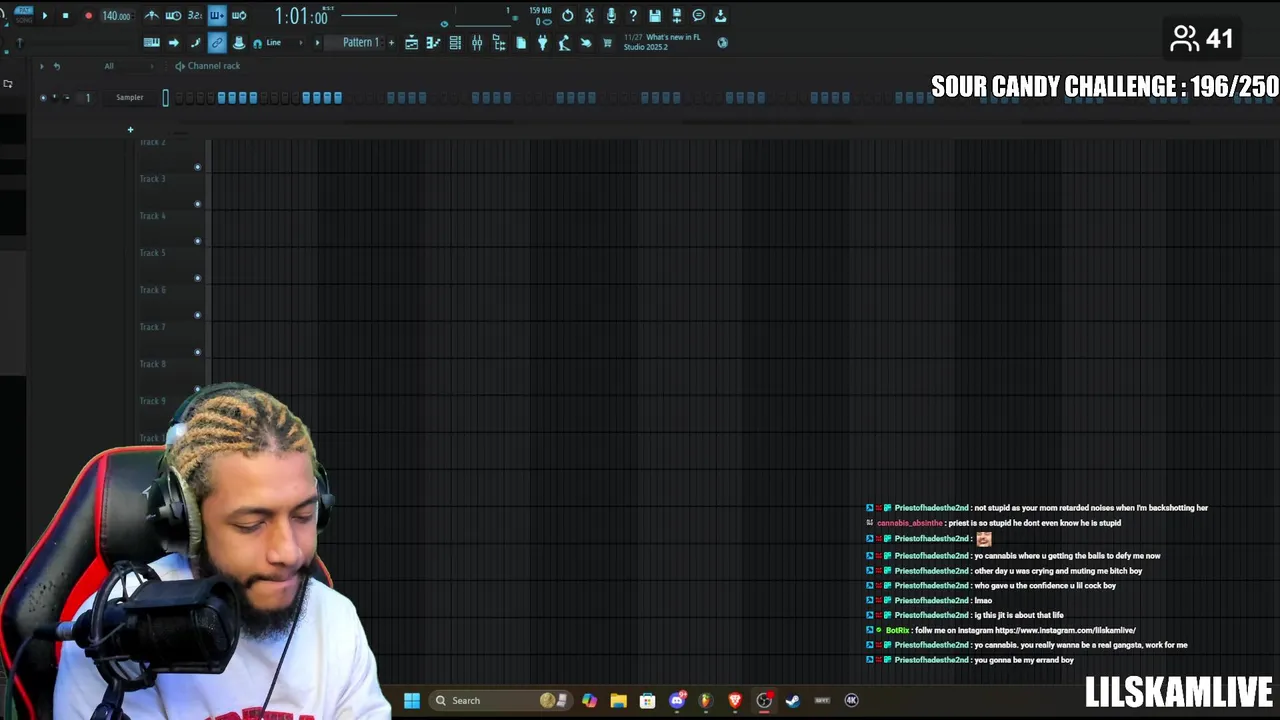Click the microphone one-click recording icon
The height and width of the screenshot is (720, 1280).
tap(611, 16)
